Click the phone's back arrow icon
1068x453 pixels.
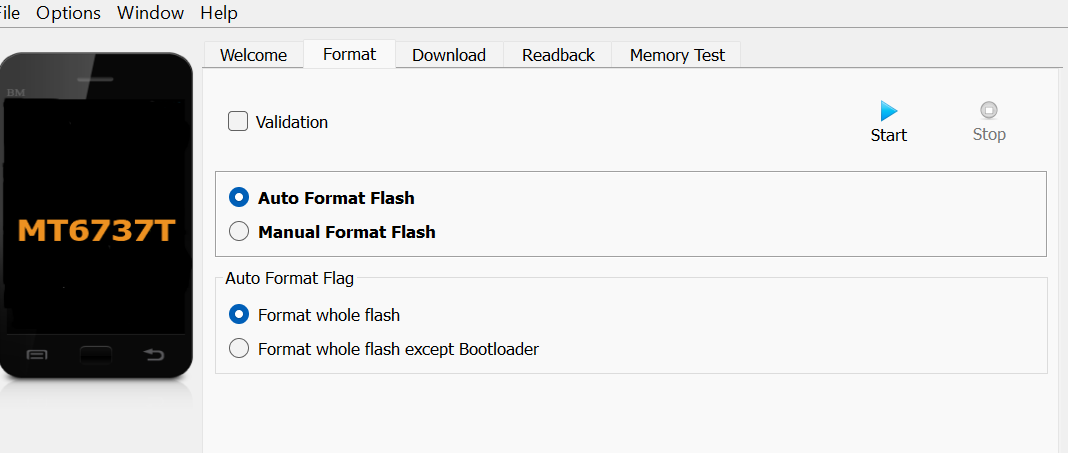154,354
